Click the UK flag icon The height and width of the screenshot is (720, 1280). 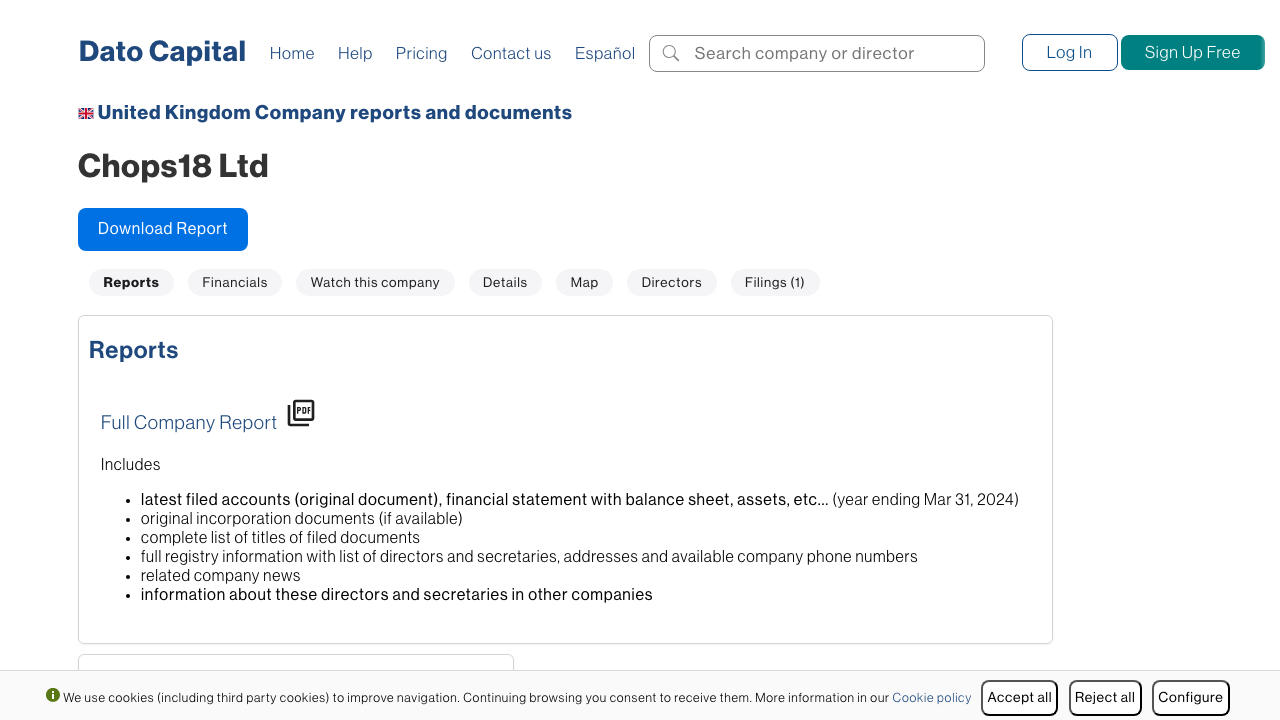pos(86,114)
